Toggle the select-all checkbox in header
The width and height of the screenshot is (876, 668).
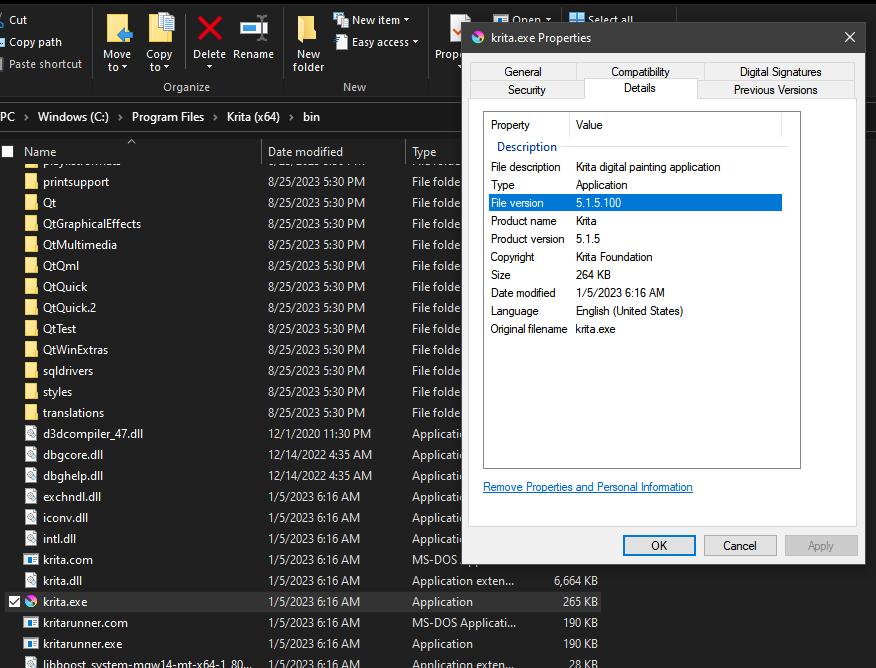click(8, 152)
